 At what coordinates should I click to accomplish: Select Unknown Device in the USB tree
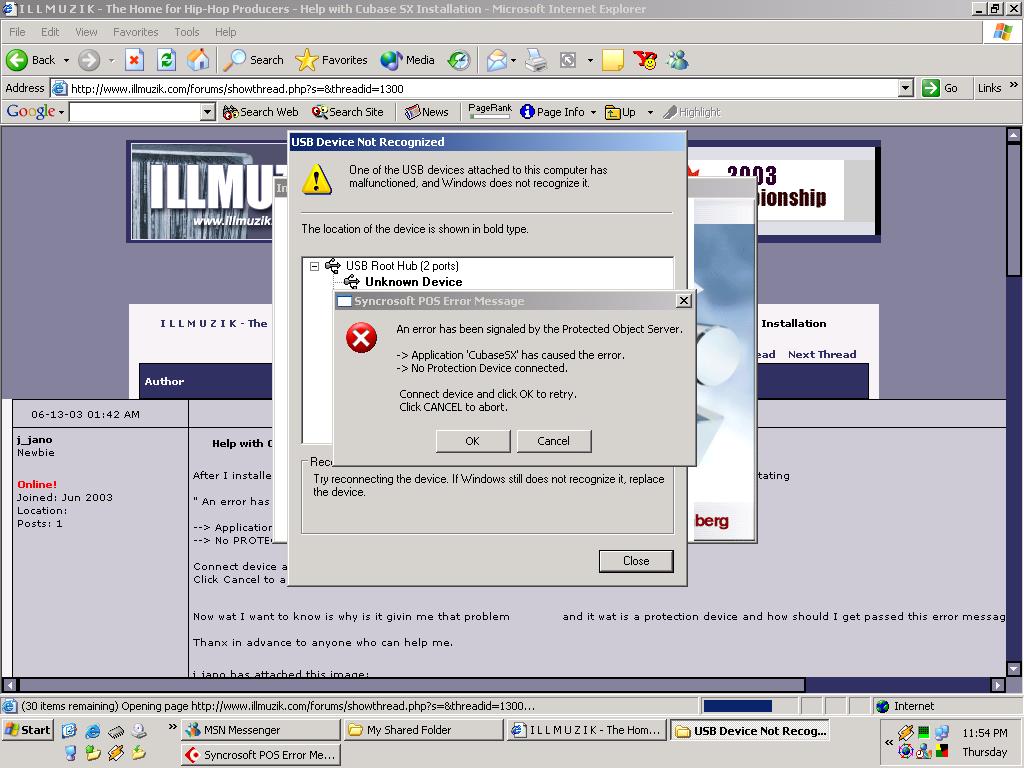pos(413,282)
